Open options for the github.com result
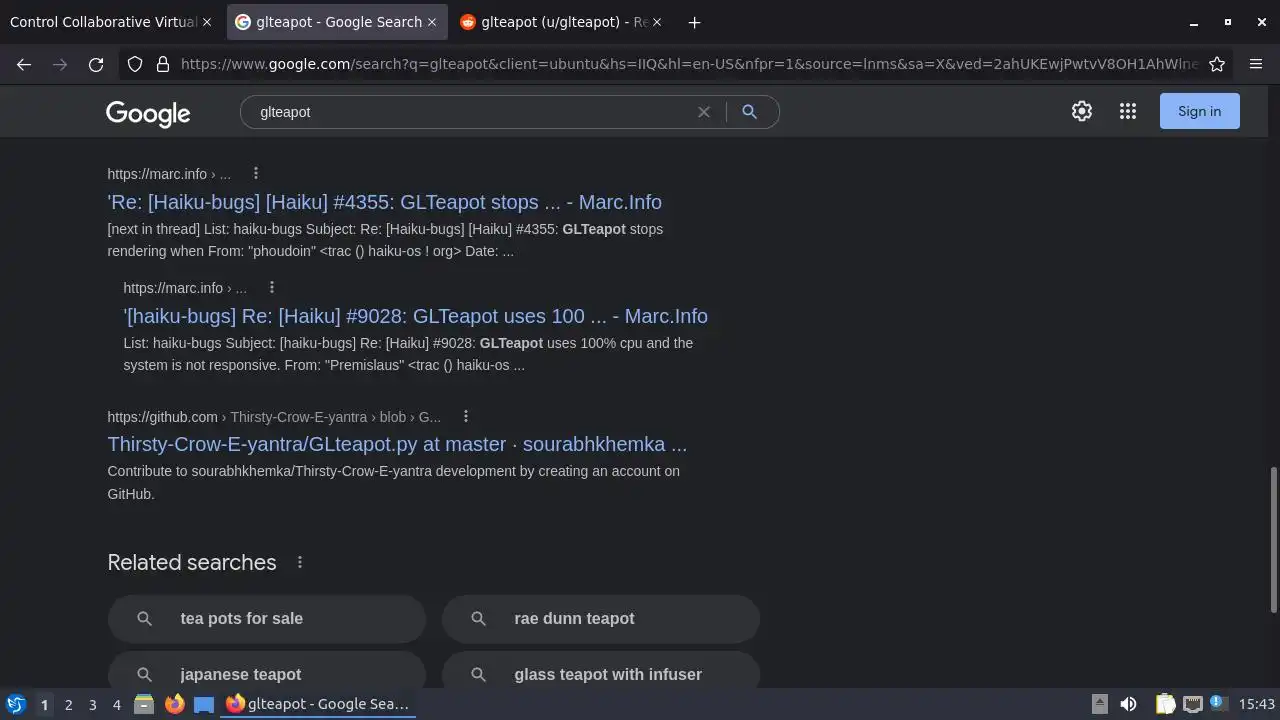 coord(466,416)
